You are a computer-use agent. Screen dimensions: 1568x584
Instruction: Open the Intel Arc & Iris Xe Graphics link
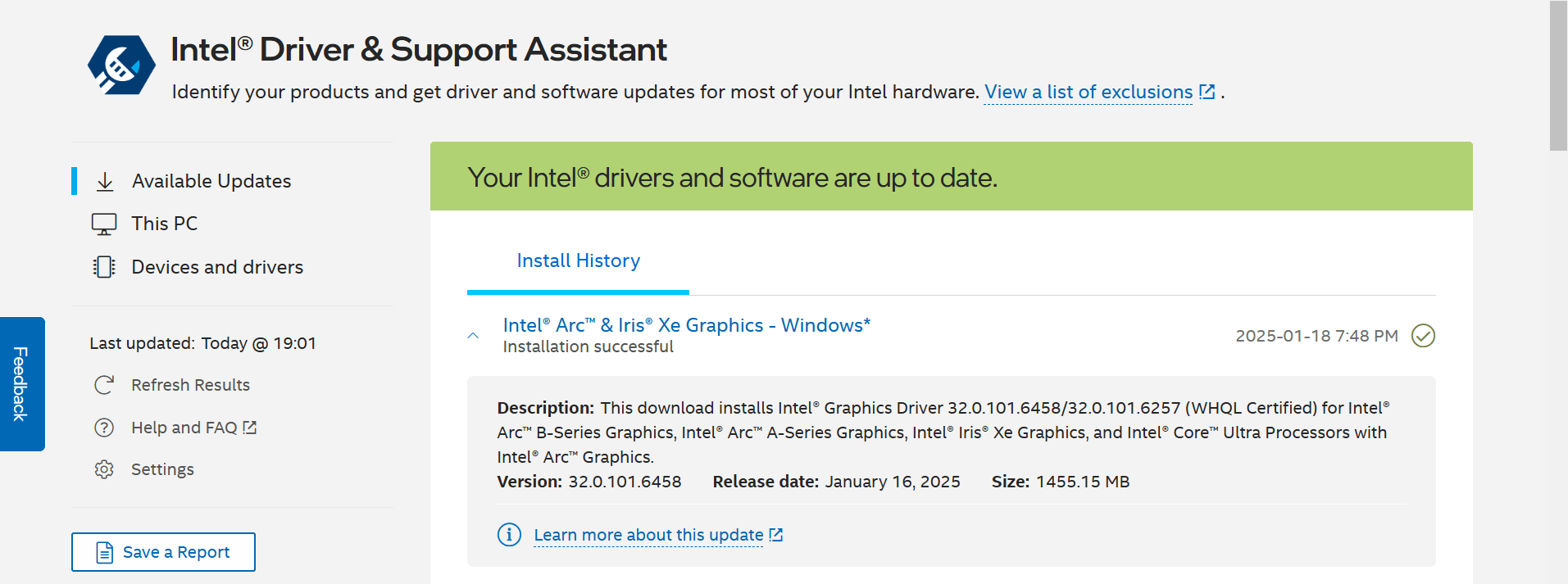(686, 325)
